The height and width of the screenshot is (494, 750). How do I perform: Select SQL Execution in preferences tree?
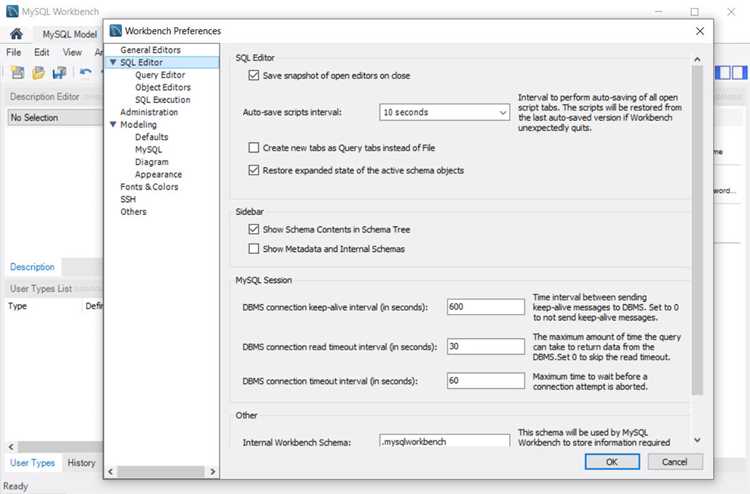(163, 99)
